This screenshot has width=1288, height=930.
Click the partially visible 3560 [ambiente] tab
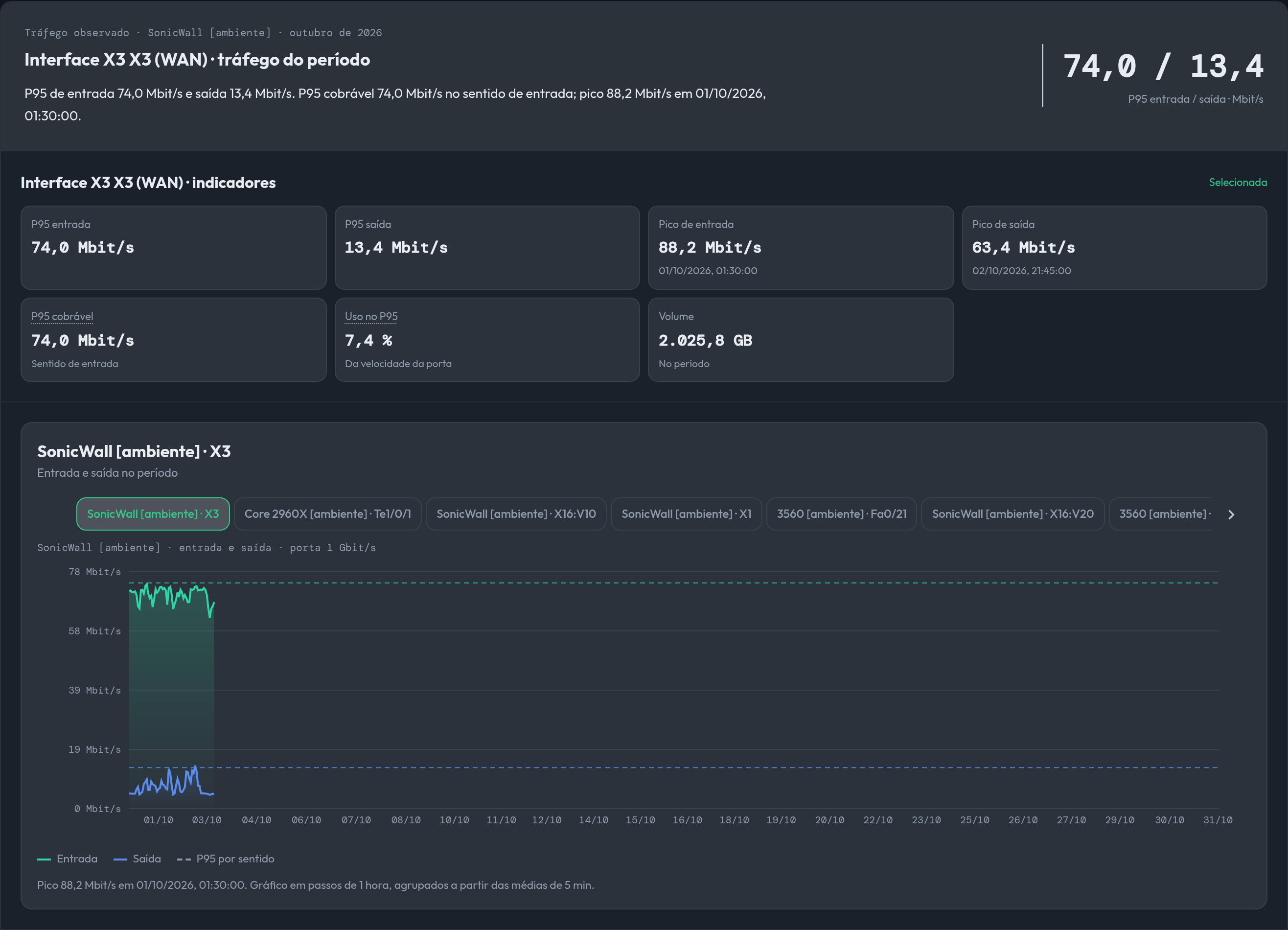(1160, 513)
